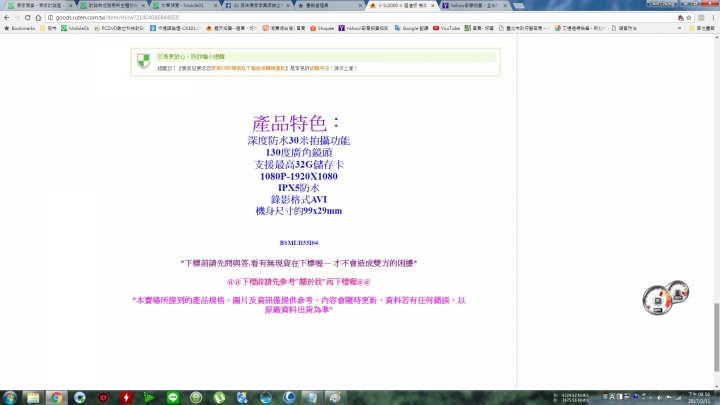This screenshot has width=720, height=405.
Task: Expand the bookmarks overflow chevron
Action: (680, 28)
